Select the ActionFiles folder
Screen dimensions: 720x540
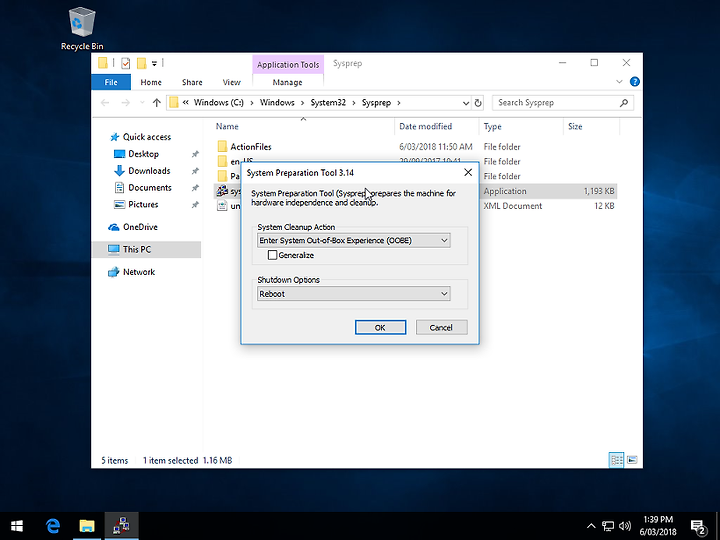[251, 147]
